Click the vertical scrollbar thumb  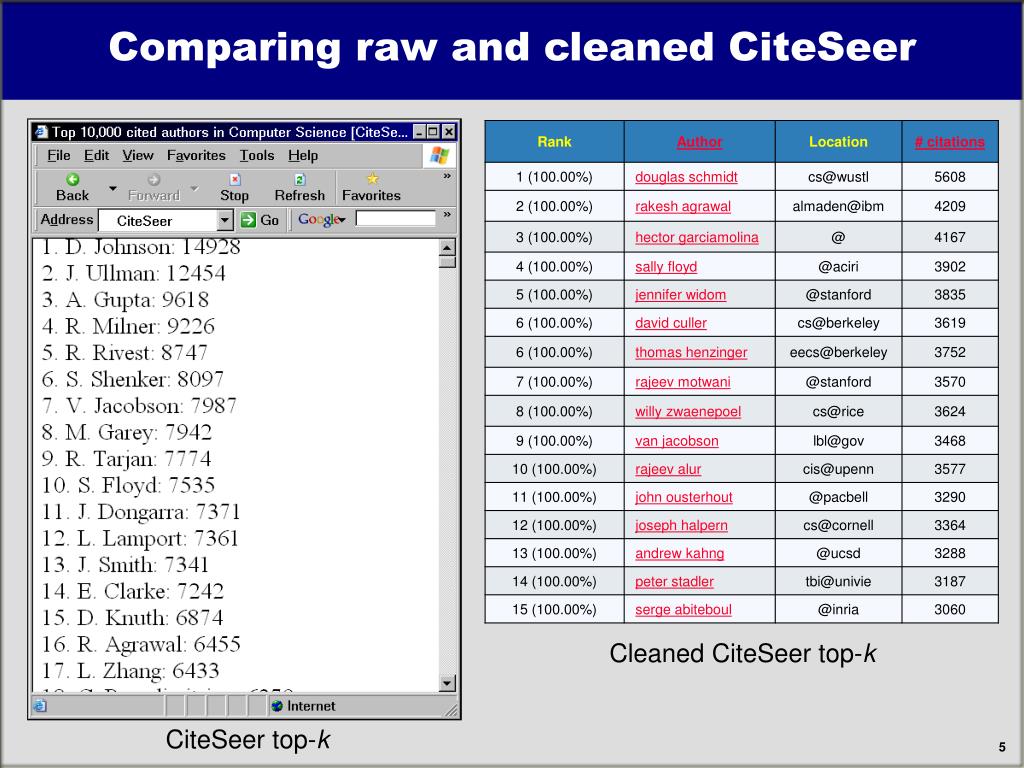447,262
